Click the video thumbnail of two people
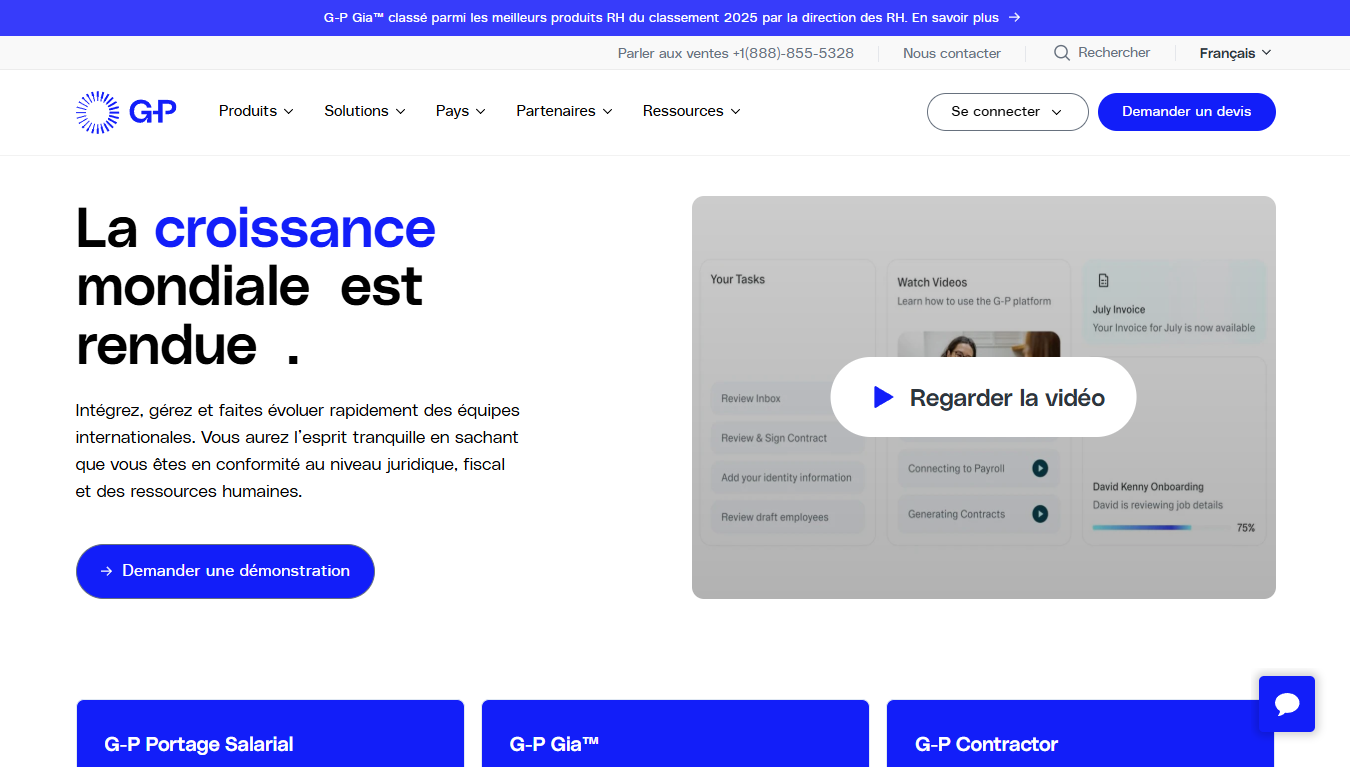 [x=978, y=344]
